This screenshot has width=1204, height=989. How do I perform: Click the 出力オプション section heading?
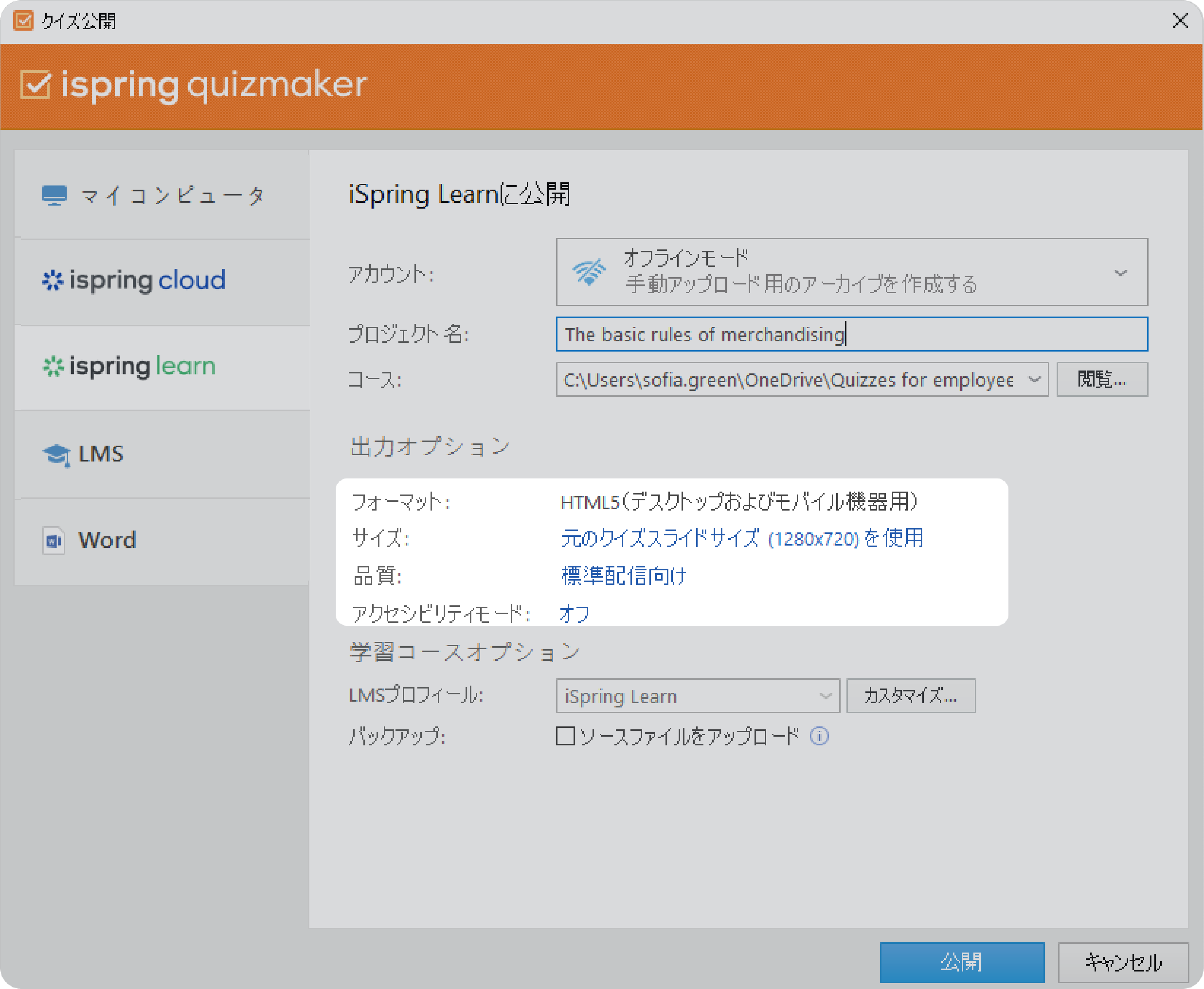[430, 447]
